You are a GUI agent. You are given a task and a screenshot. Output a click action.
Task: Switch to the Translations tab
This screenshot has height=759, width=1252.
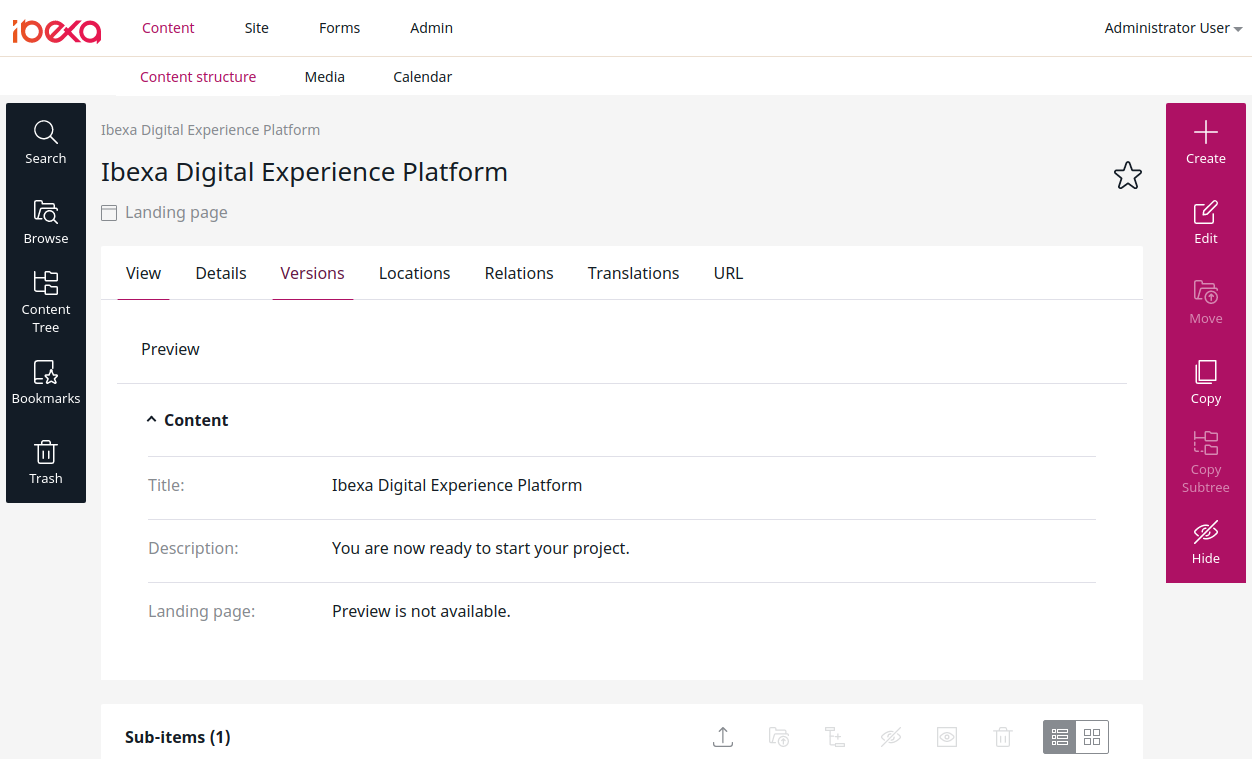[x=633, y=272]
